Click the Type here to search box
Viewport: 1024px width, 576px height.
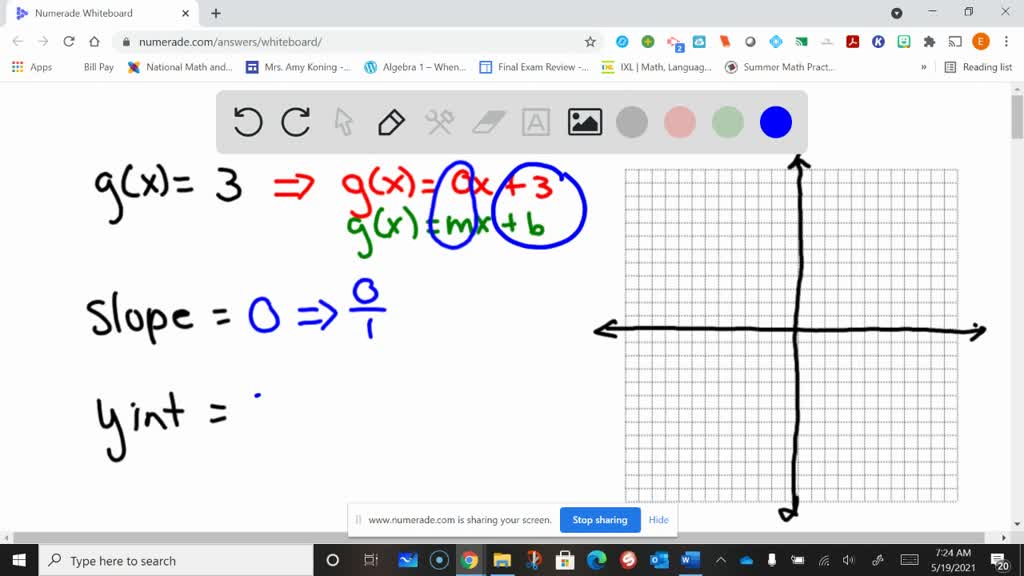tap(176, 560)
